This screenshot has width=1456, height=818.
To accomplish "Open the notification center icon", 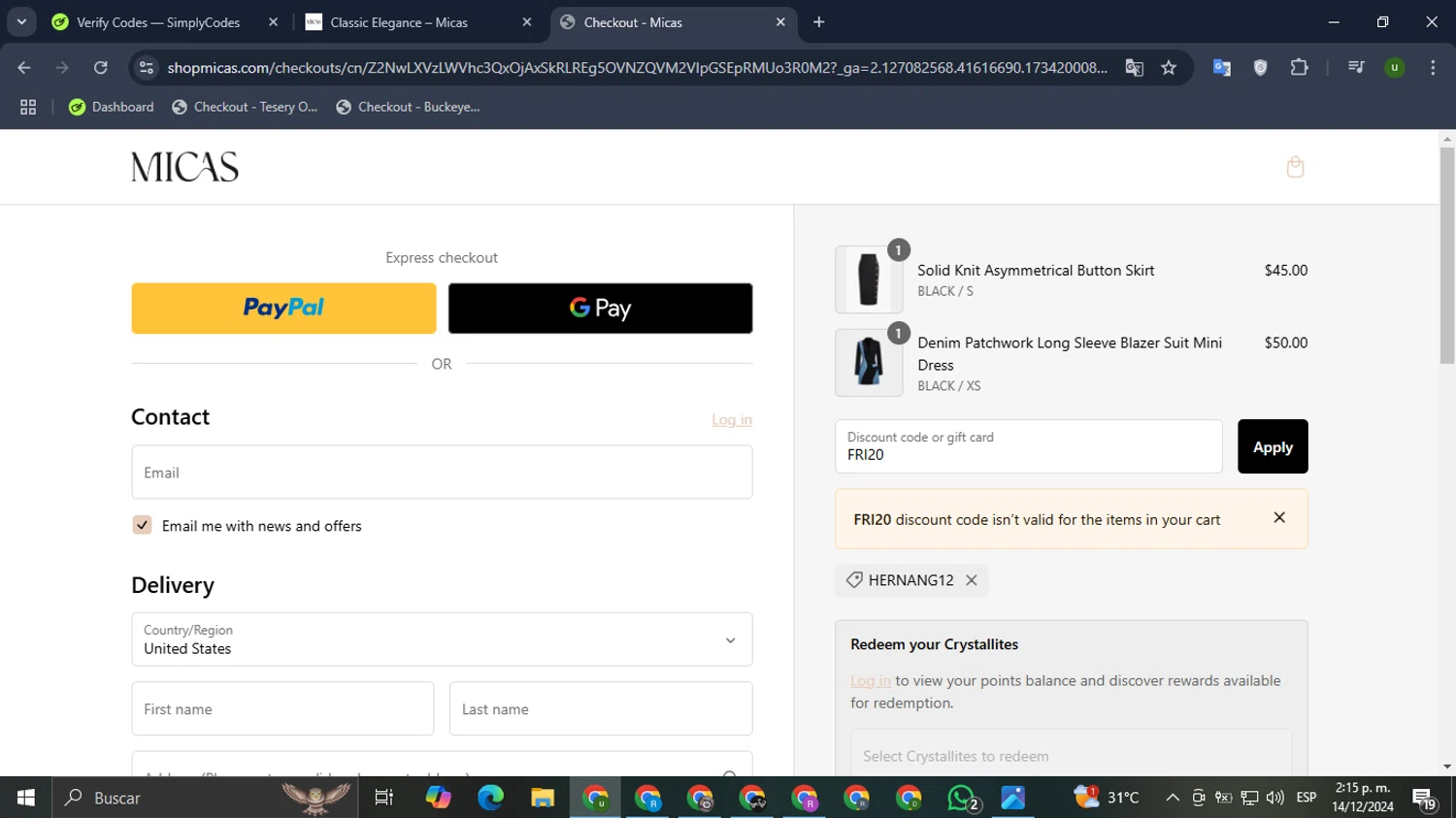I will 1424,798.
